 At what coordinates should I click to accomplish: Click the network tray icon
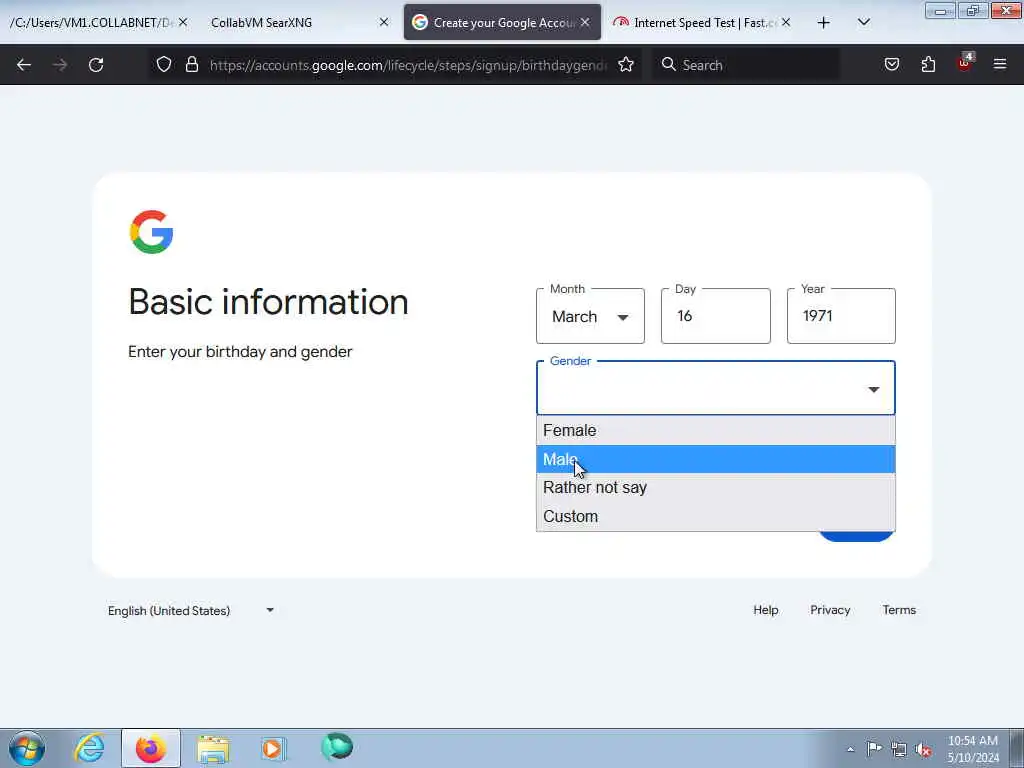(899, 749)
